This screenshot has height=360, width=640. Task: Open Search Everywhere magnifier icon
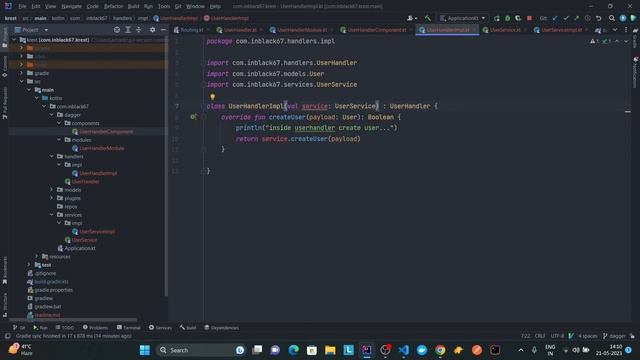tap(611, 18)
